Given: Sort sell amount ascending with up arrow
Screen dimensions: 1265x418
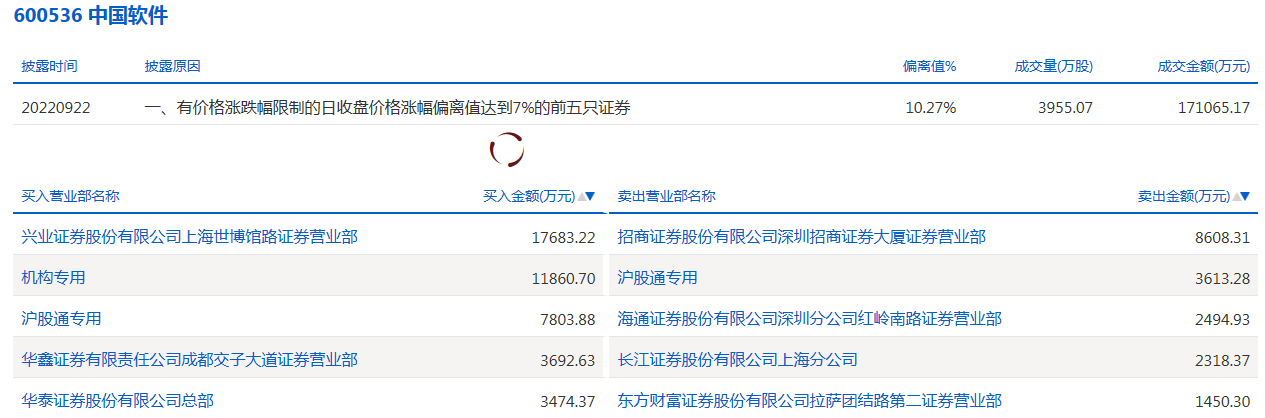Looking at the screenshot, I should (1235, 197).
